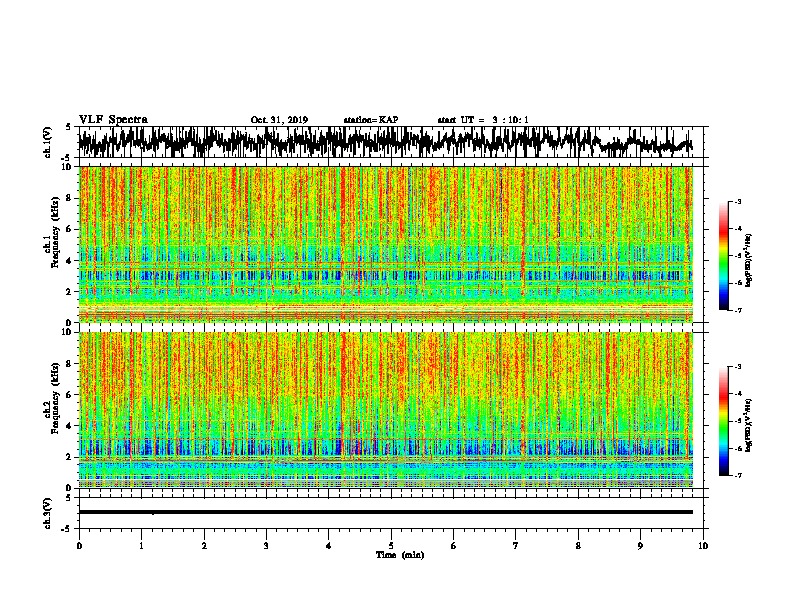This screenshot has width=792, height=612.
Task: Click the 'ch.3(V)' axis label
Action: pos(48,513)
